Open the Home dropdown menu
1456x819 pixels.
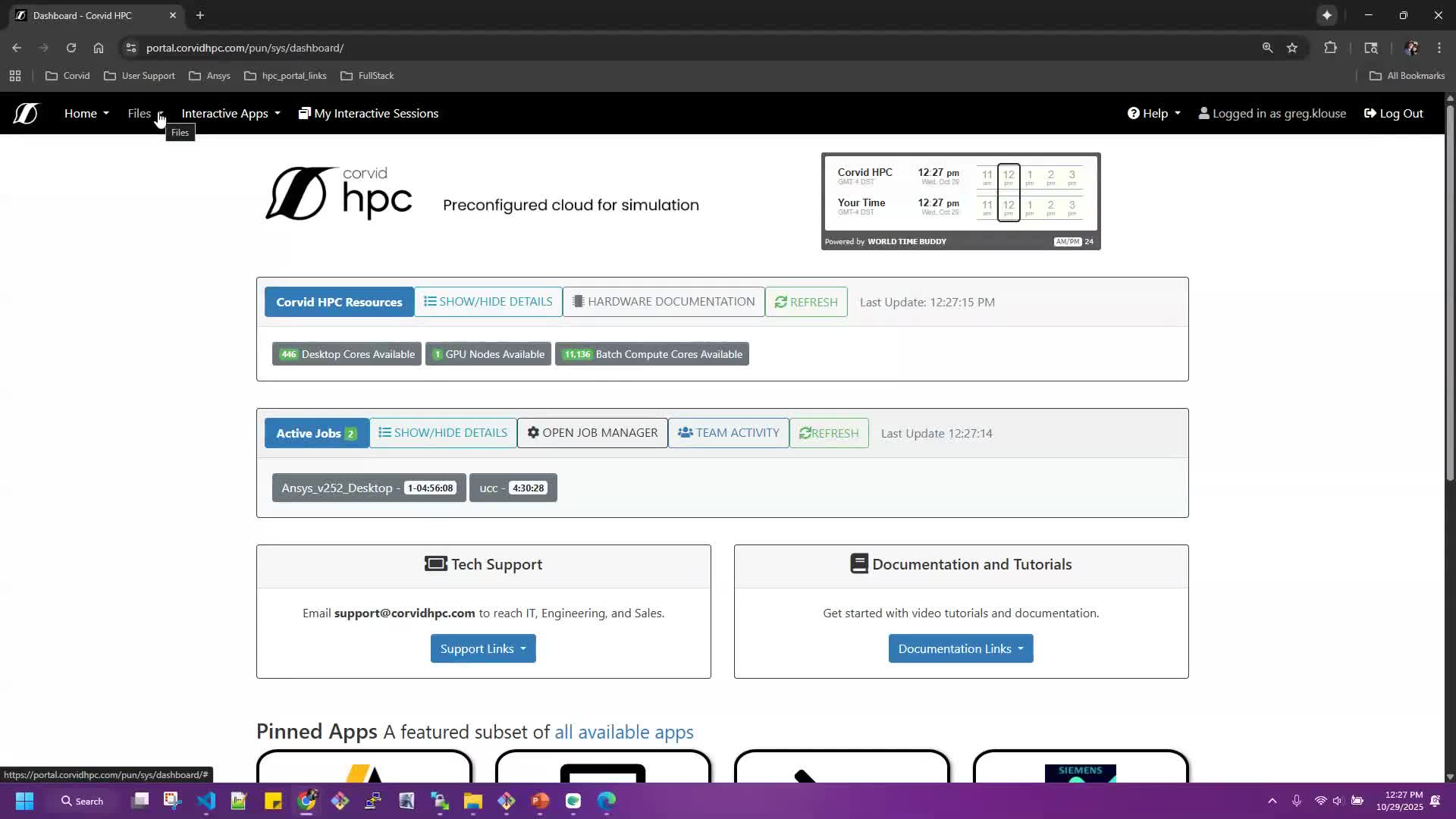86,113
